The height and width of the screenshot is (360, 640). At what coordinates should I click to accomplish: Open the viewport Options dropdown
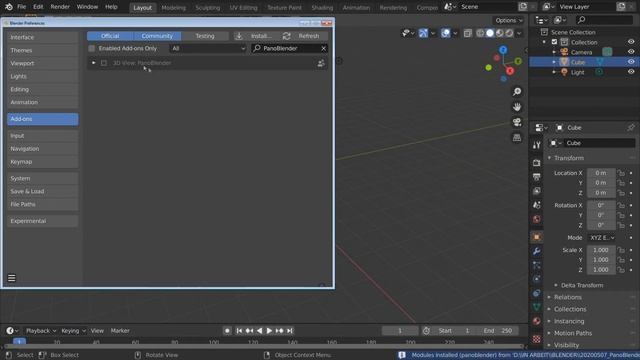tap(509, 20)
